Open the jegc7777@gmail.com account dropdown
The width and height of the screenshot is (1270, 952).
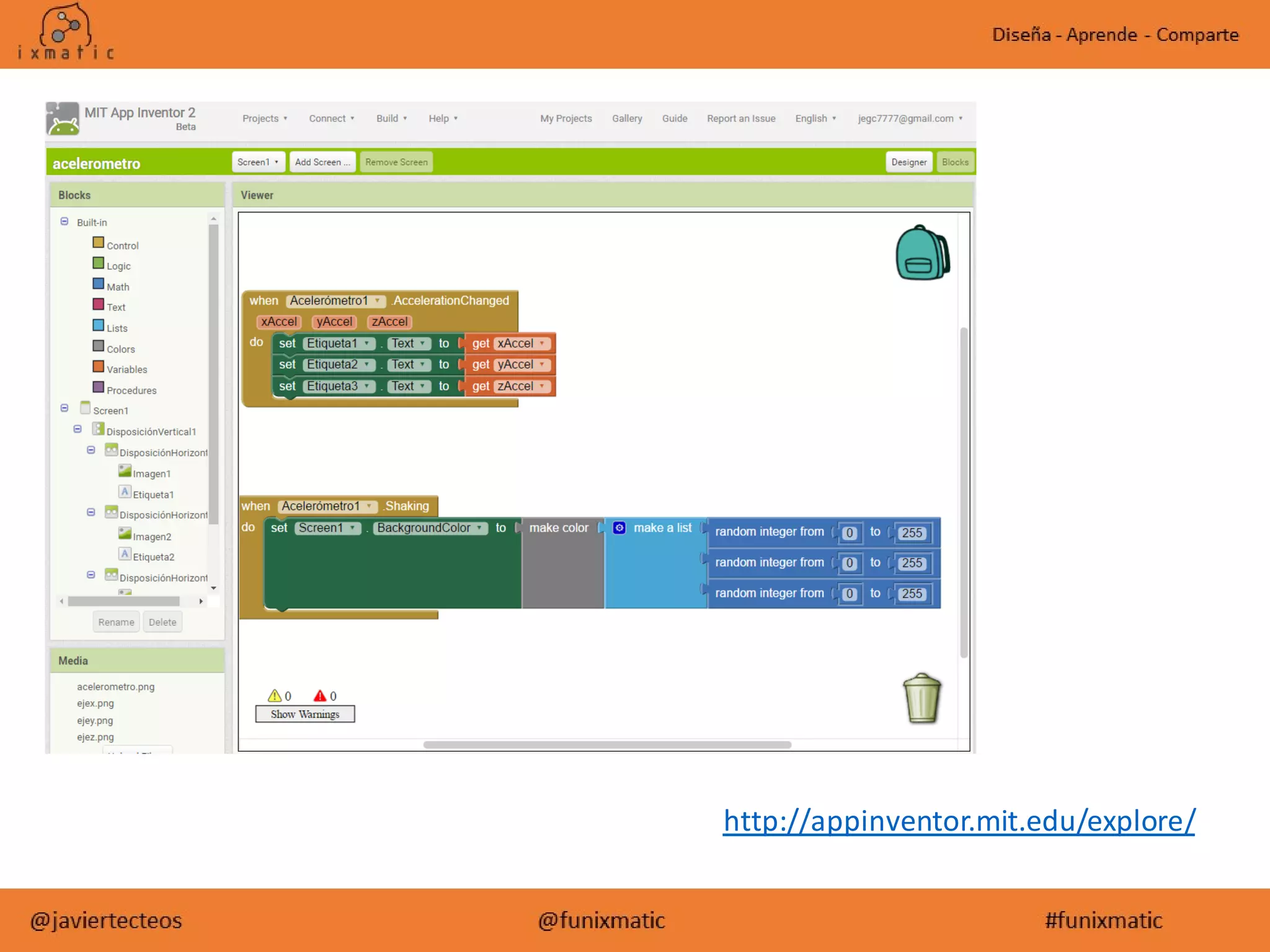(x=910, y=118)
